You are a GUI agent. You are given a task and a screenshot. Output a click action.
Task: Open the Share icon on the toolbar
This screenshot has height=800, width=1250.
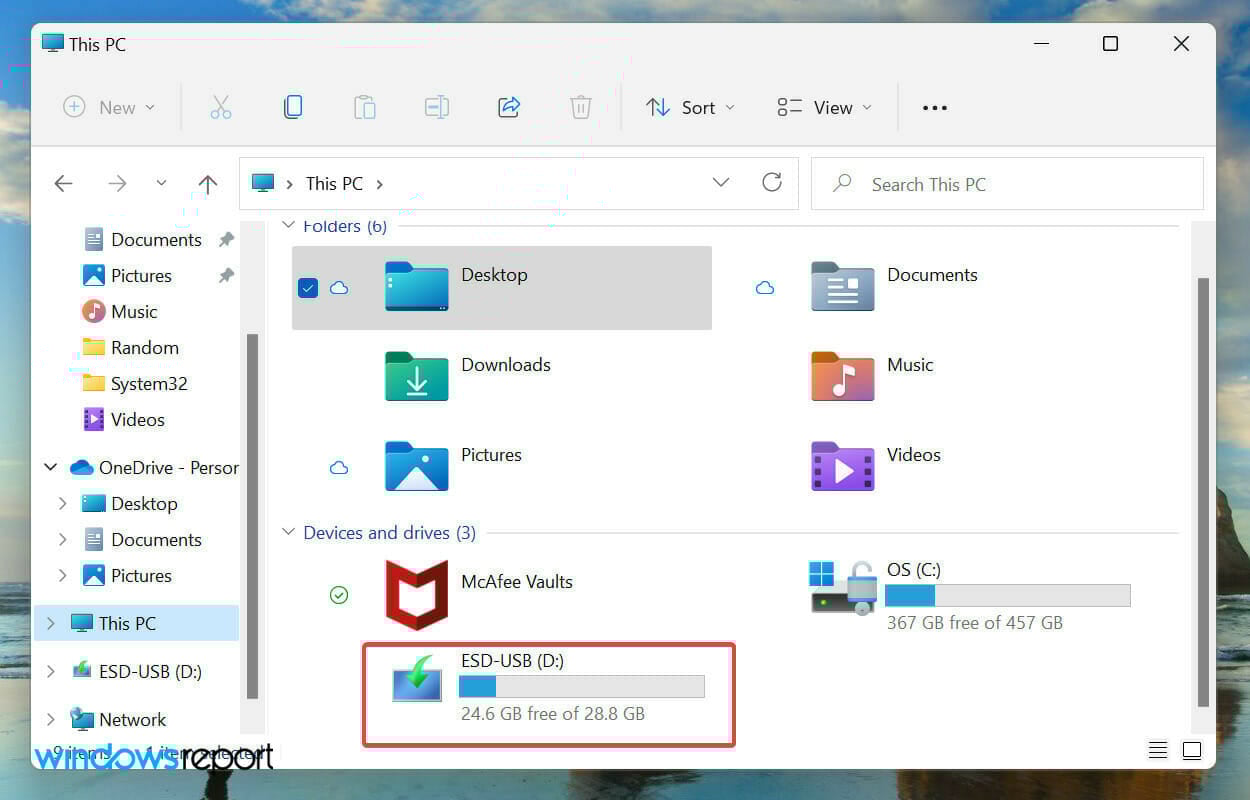tap(508, 107)
